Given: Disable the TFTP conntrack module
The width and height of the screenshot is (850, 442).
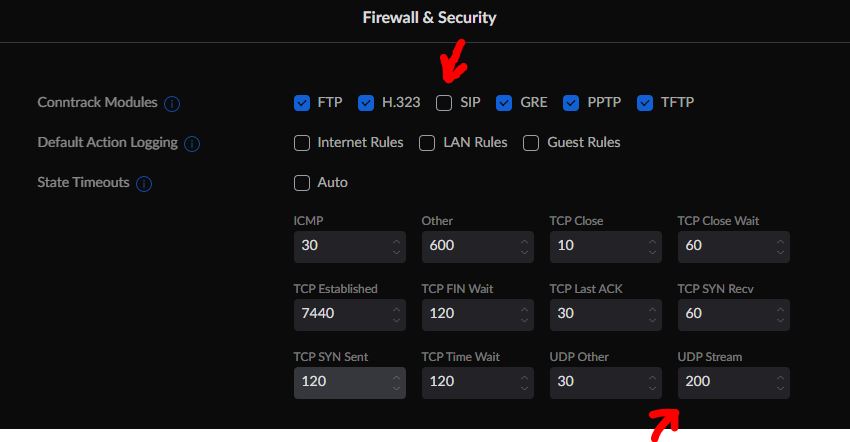Looking at the screenshot, I should point(645,102).
